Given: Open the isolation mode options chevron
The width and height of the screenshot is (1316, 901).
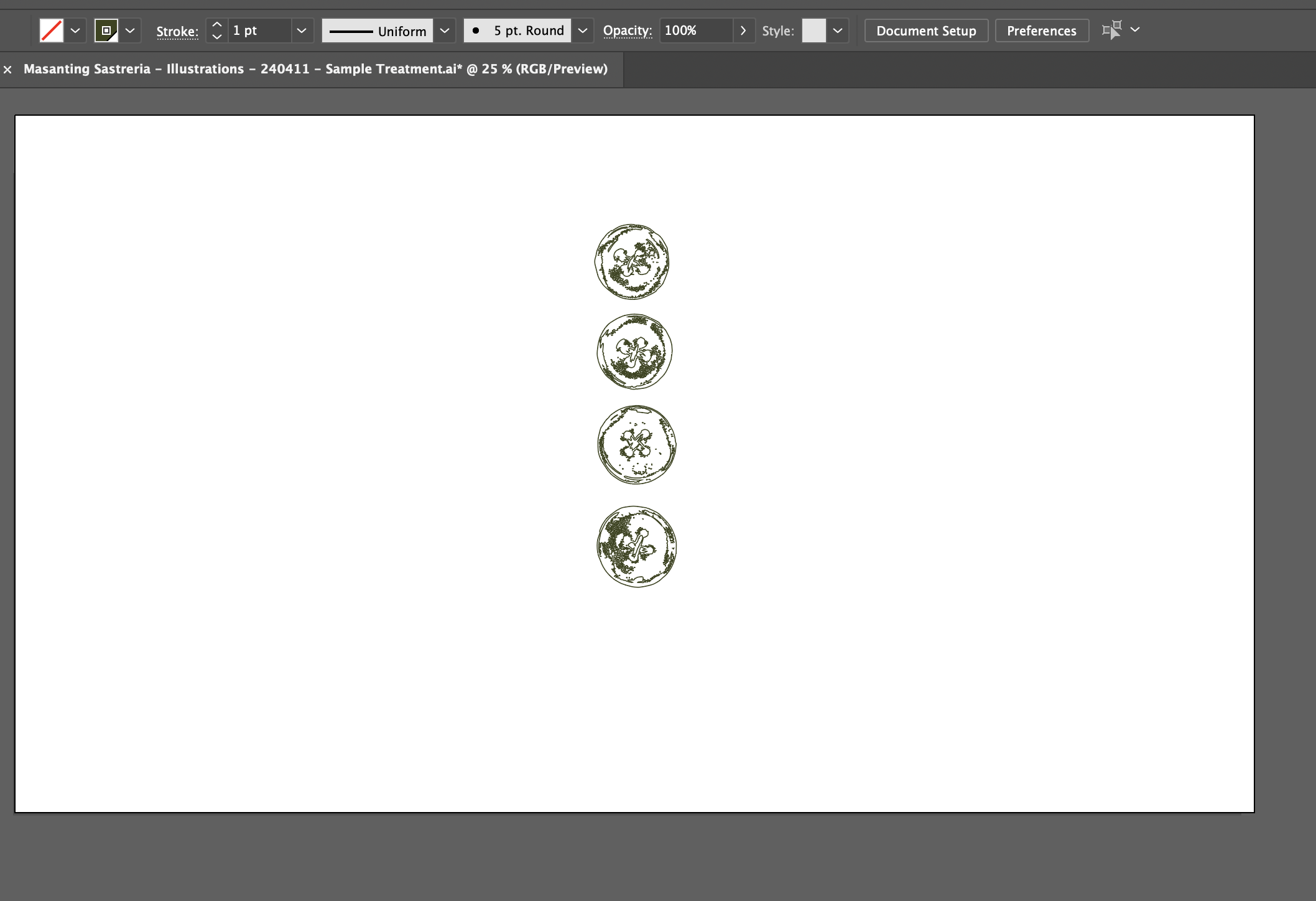Looking at the screenshot, I should [1136, 30].
